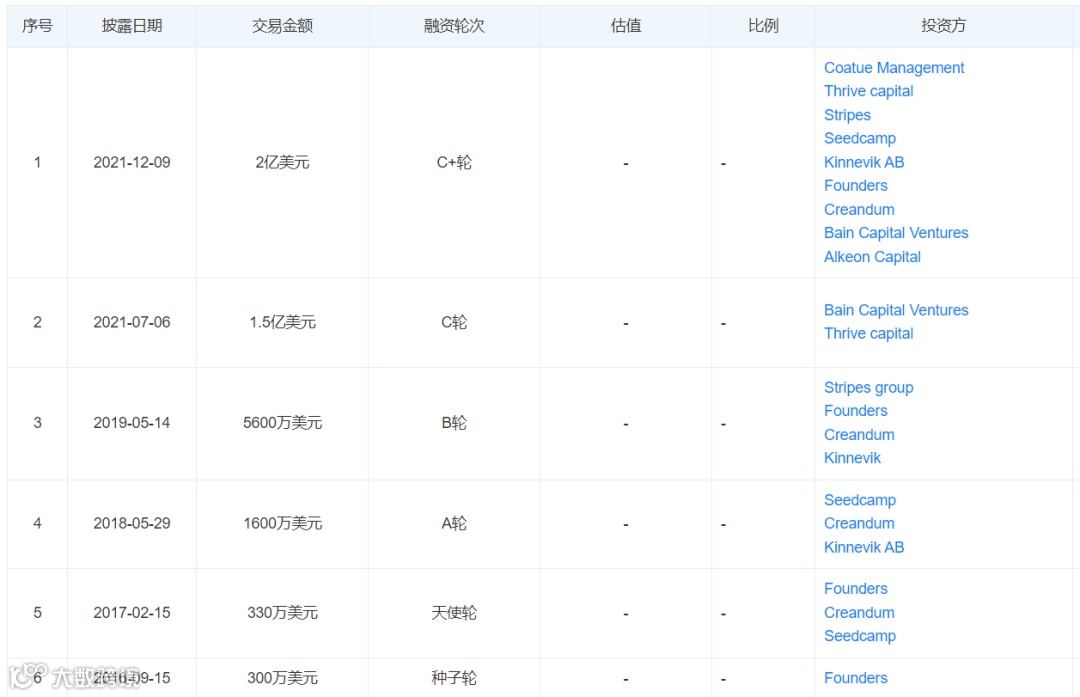Select the row number 2 cell
The width and height of the screenshot is (1080, 697).
[x=37, y=322]
